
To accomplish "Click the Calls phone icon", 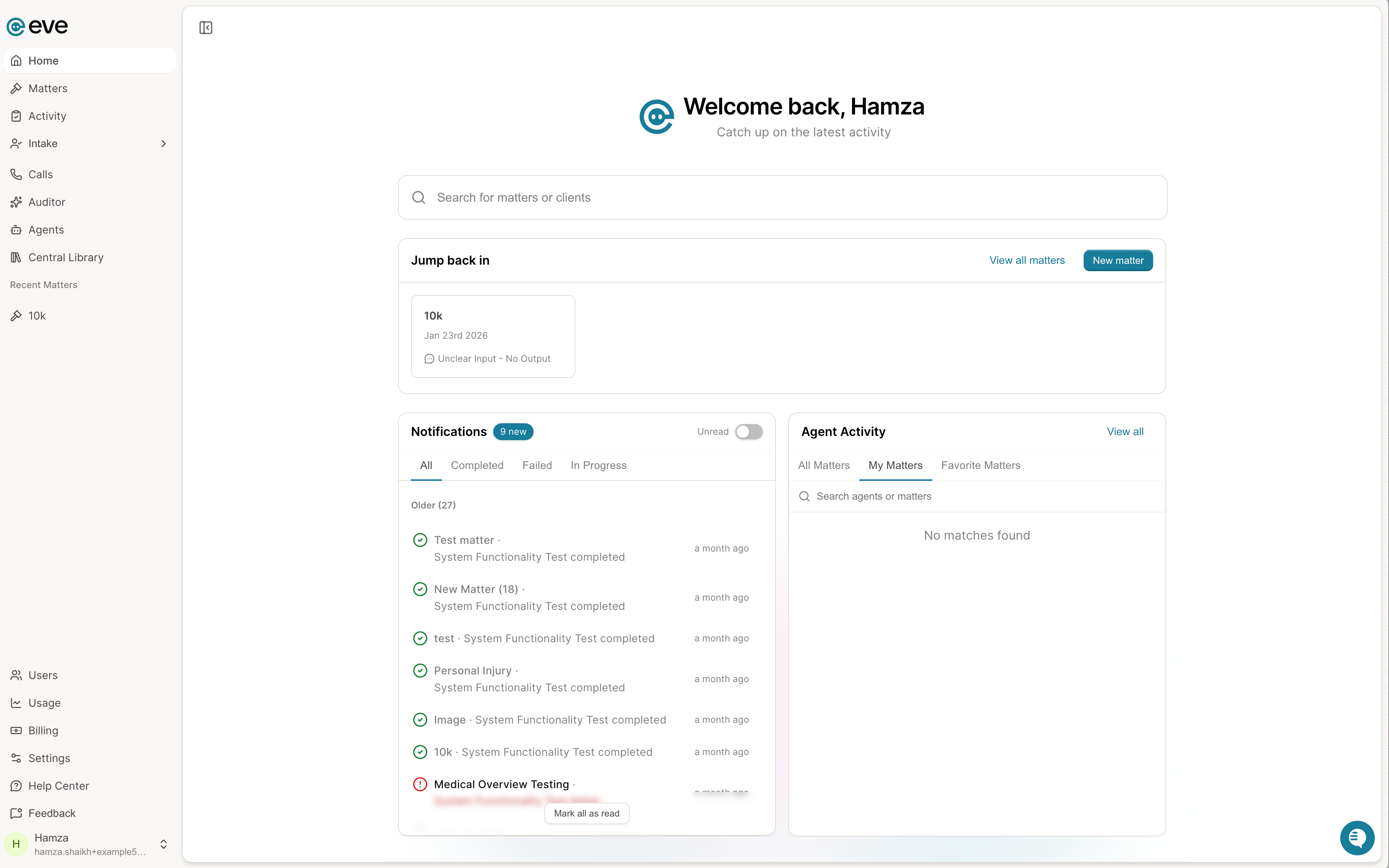I will point(16,174).
